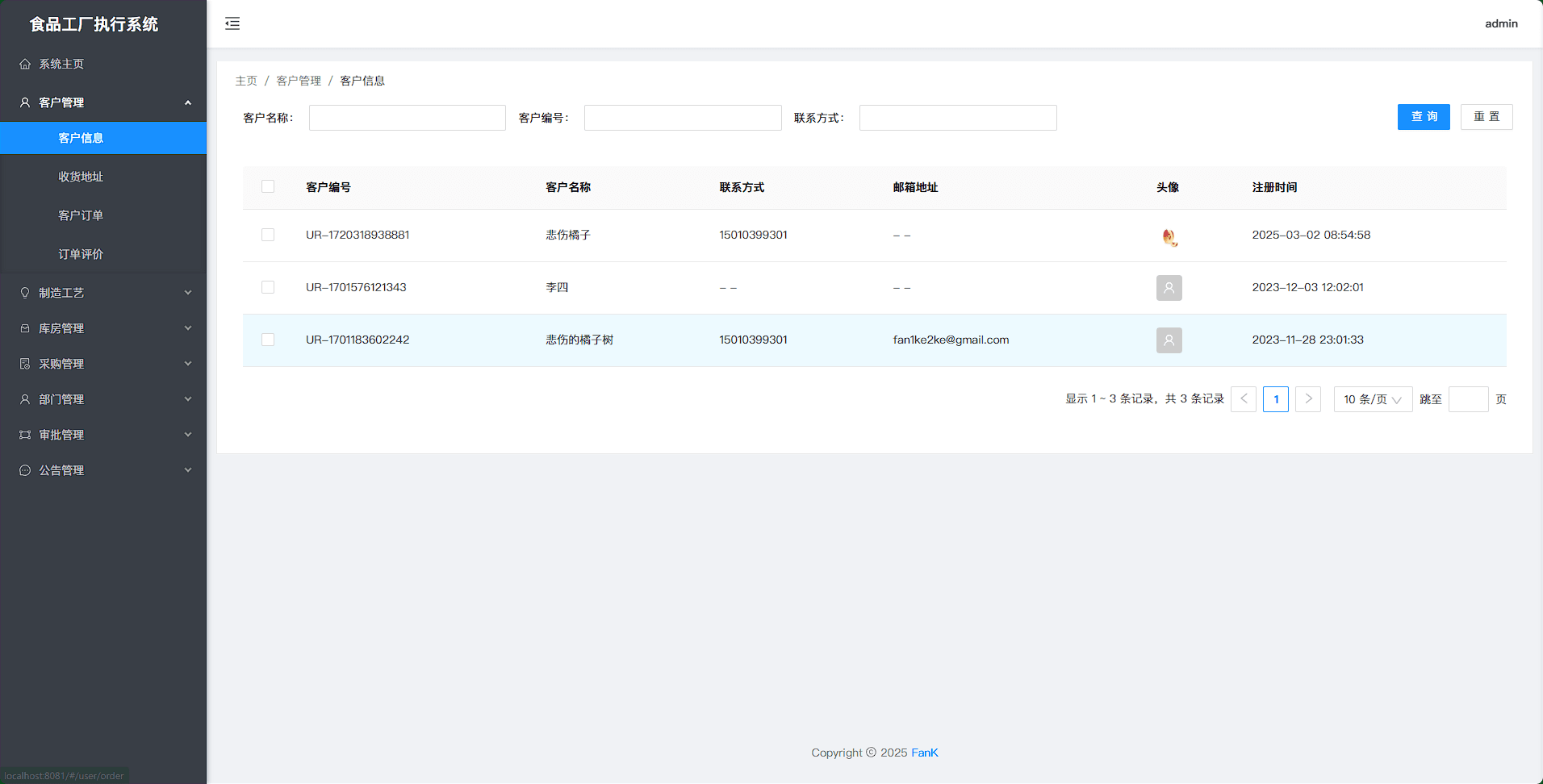This screenshot has width=1543, height=784.
Task: Click the person icon for 部门管理
Action: [x=25, y=399]
